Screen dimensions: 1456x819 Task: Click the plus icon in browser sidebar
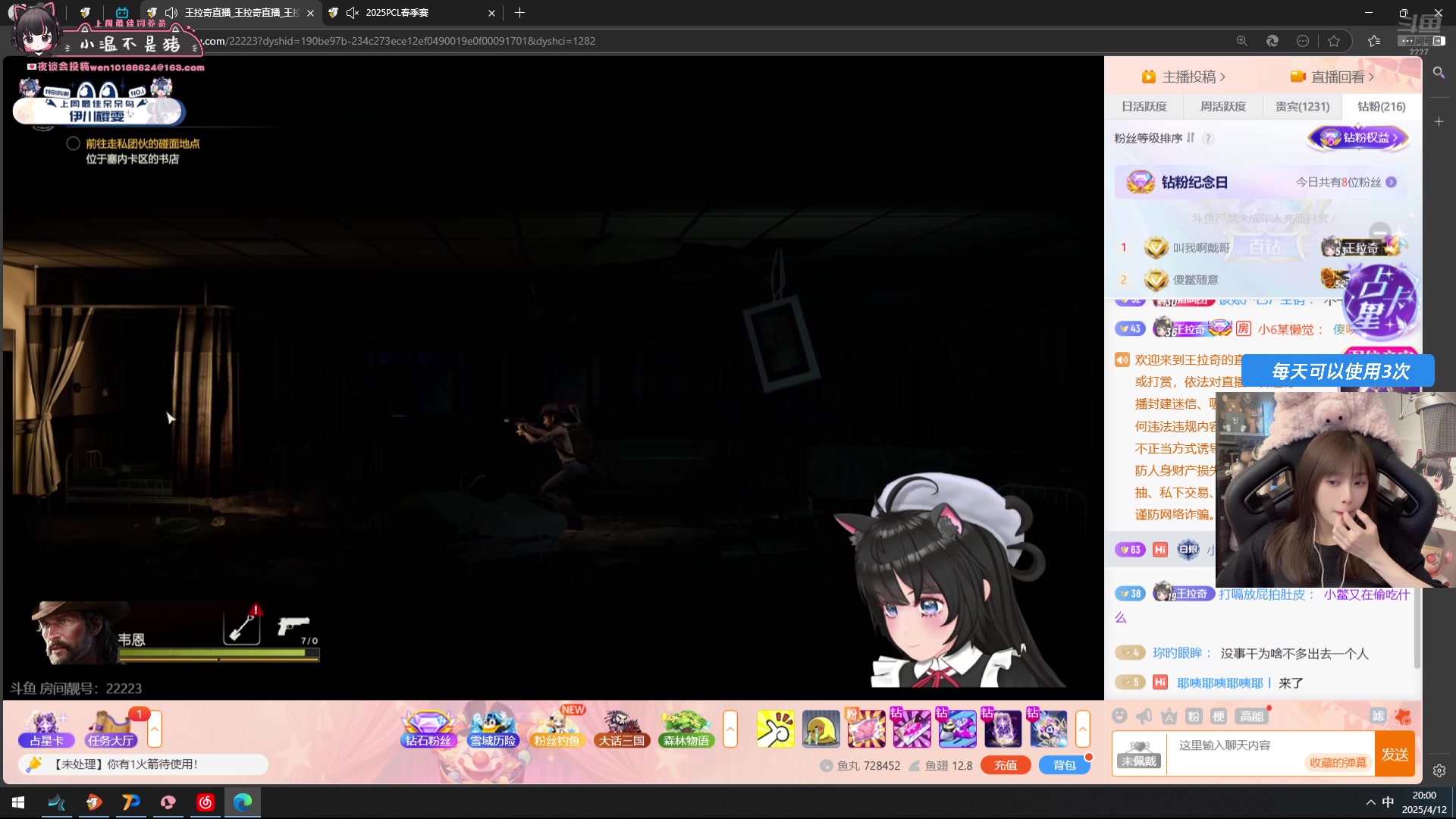pos(1439,121)
